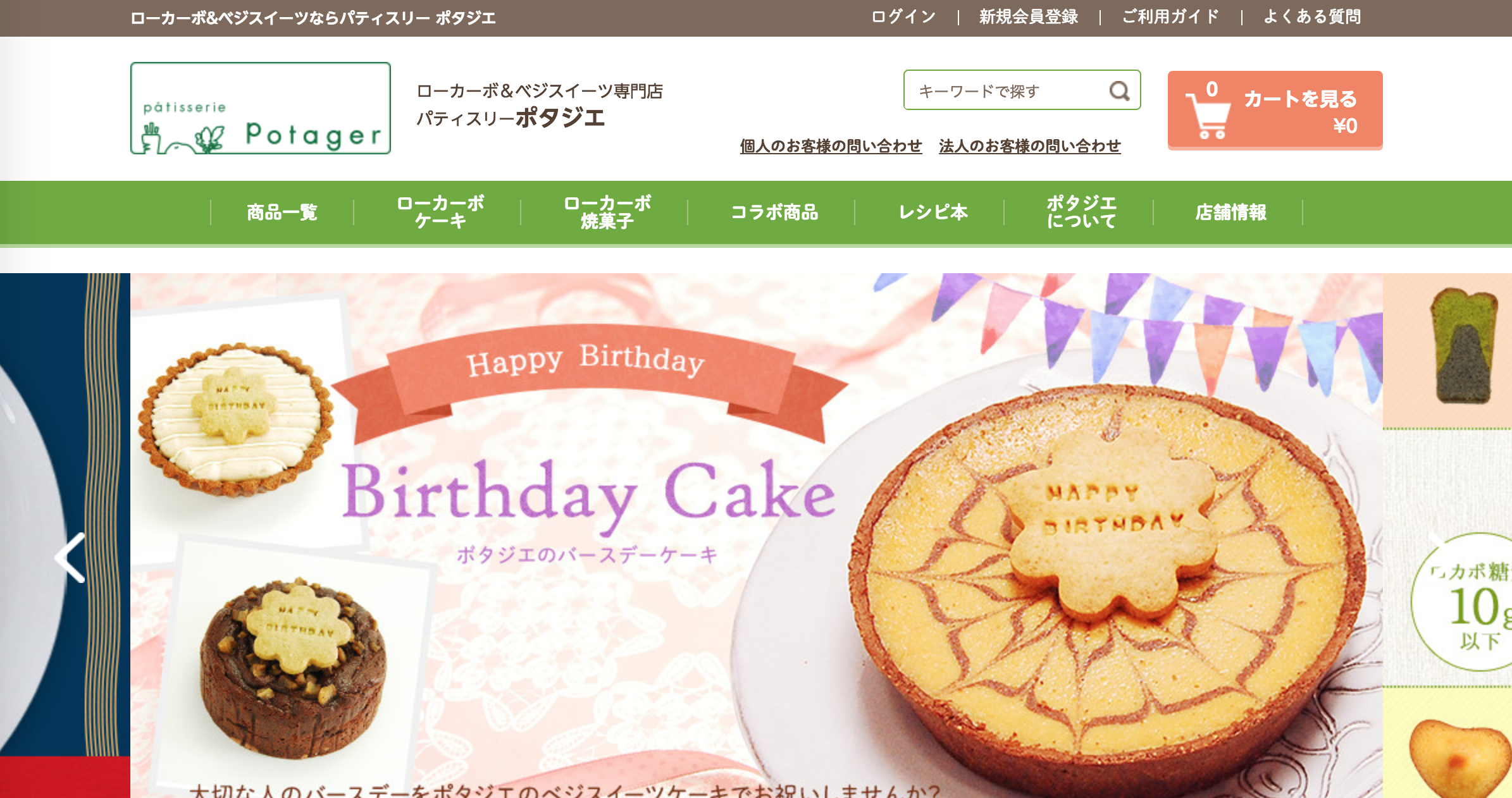Click 個人のお客様の問い合わせ link
1512x798 pixels.
tap(831, 146)
